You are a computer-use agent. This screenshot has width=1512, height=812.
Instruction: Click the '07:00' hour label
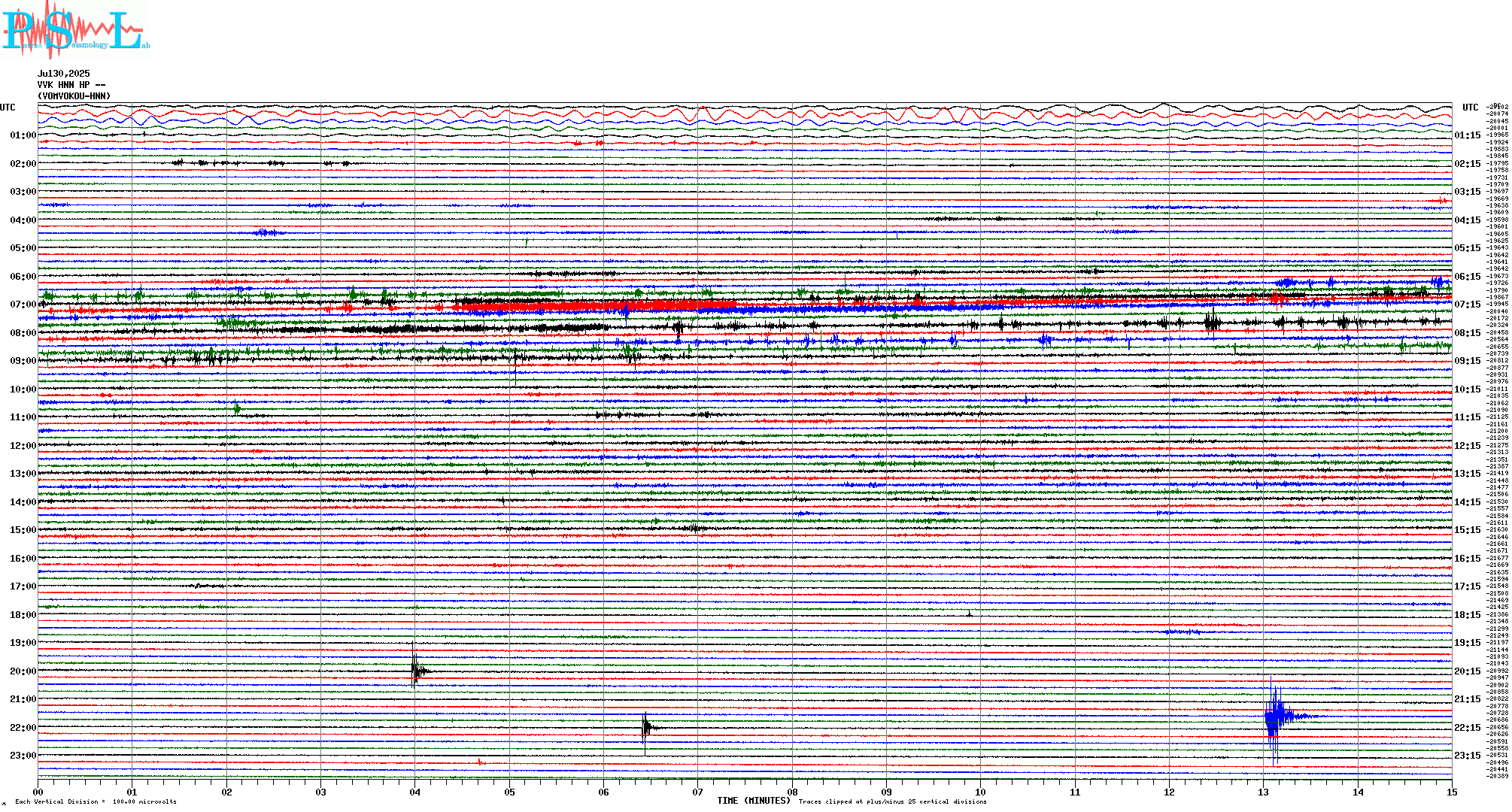(x=23, y=304)
